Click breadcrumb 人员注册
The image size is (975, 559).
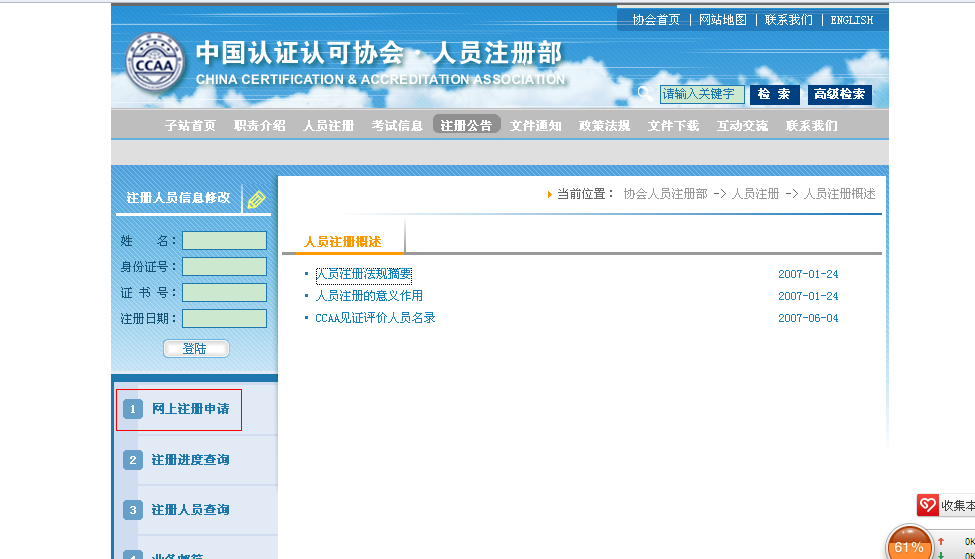756,194
